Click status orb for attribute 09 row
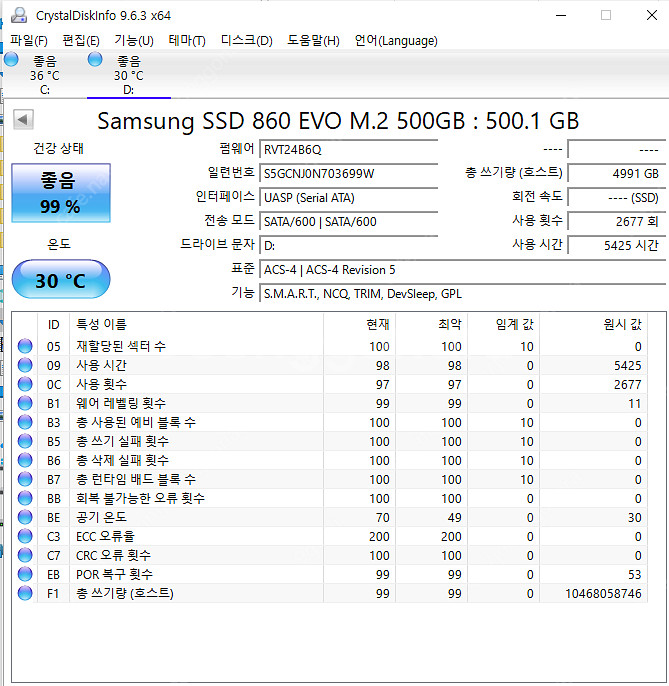Viewport: 669px width, 686px height. click(25, 365)
